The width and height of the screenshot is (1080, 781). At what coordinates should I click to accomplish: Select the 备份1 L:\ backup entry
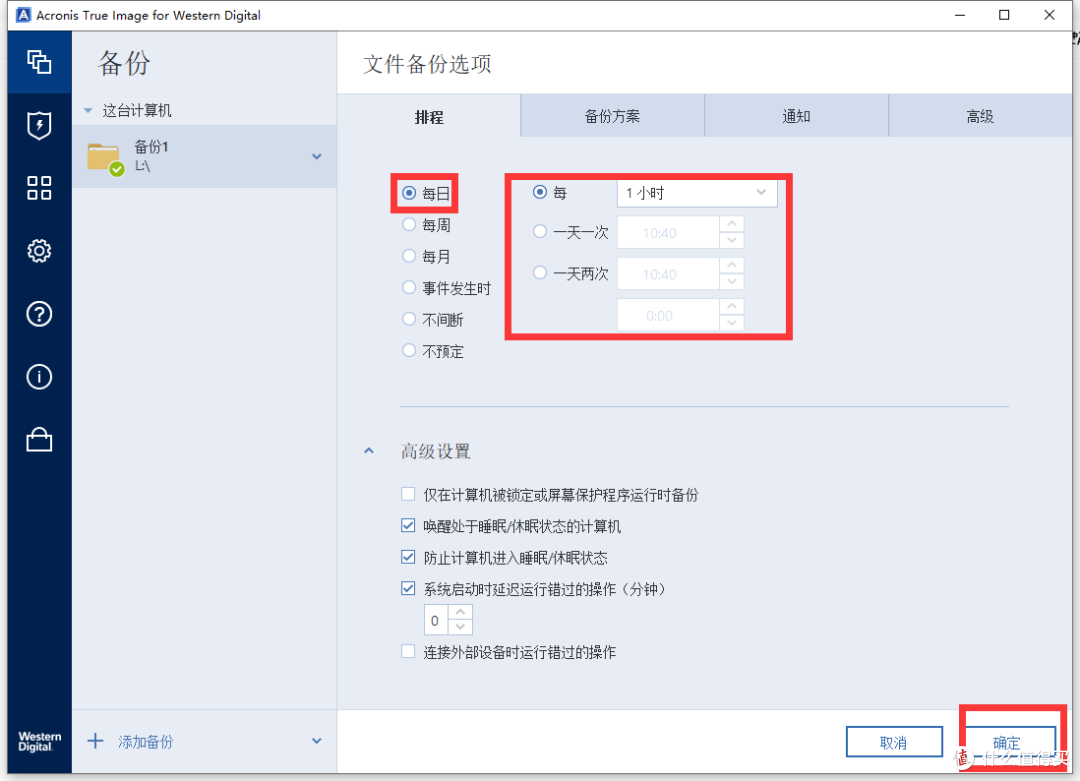coord(204,156)
